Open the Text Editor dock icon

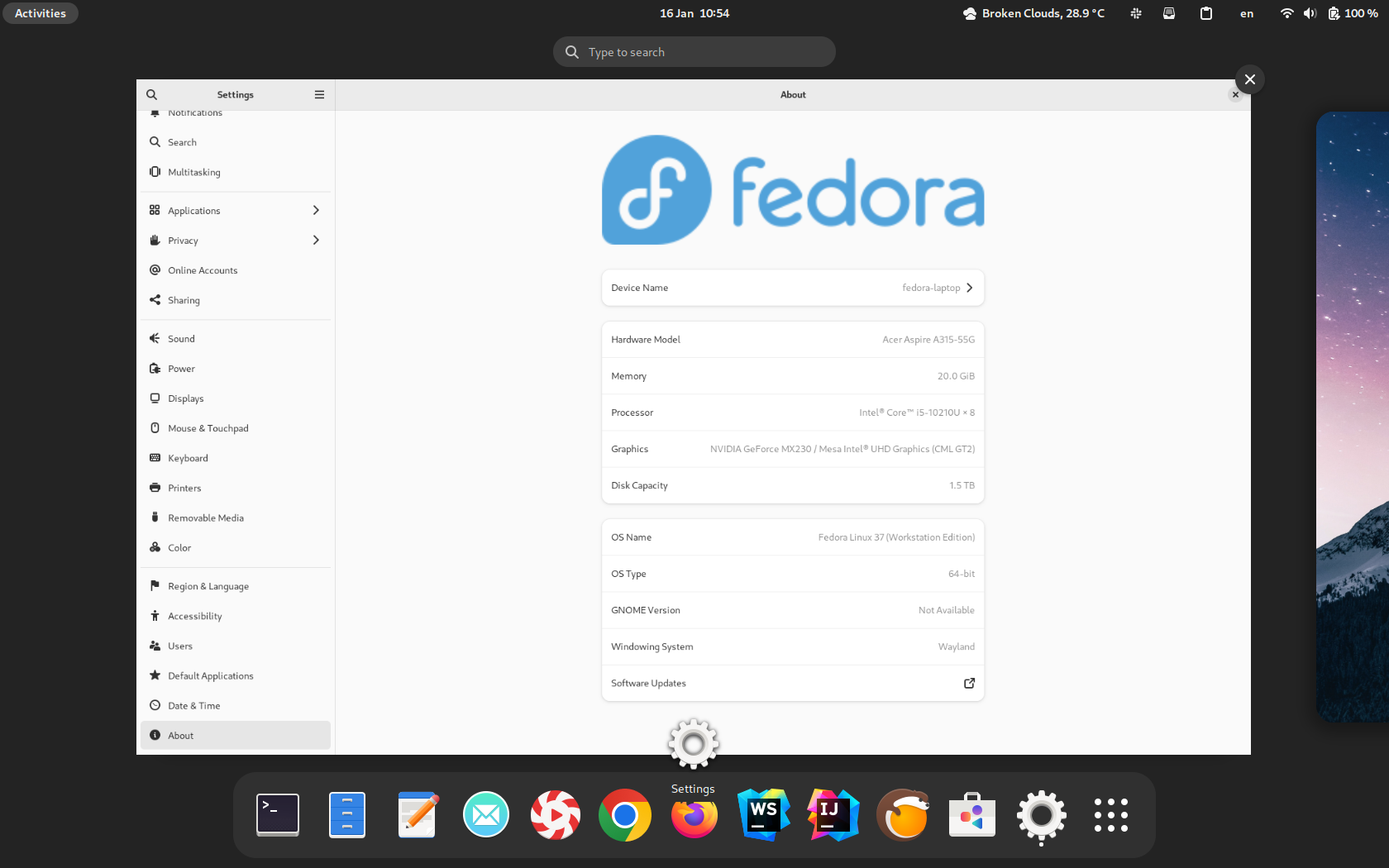pyautogui.click(x=417, y=815)
